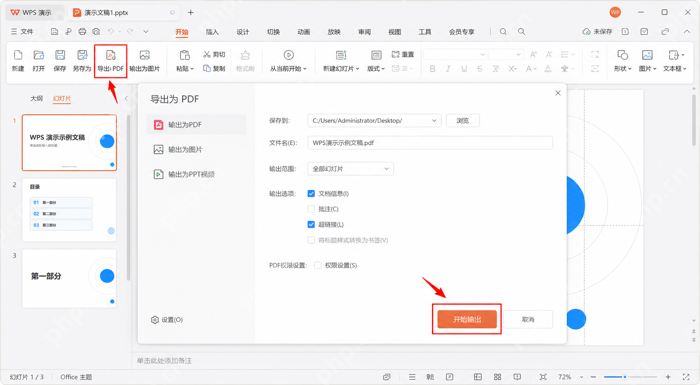Click the Bold B formatting icon
The height and width of the screenshot is (385, 700).
tap(432, 69)
